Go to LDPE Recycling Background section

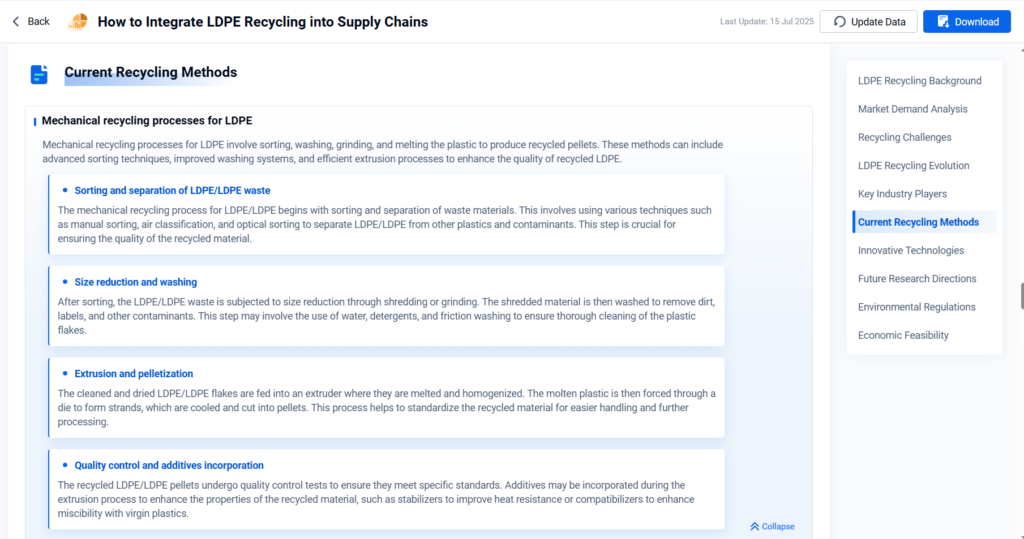(x=919, y=81)
